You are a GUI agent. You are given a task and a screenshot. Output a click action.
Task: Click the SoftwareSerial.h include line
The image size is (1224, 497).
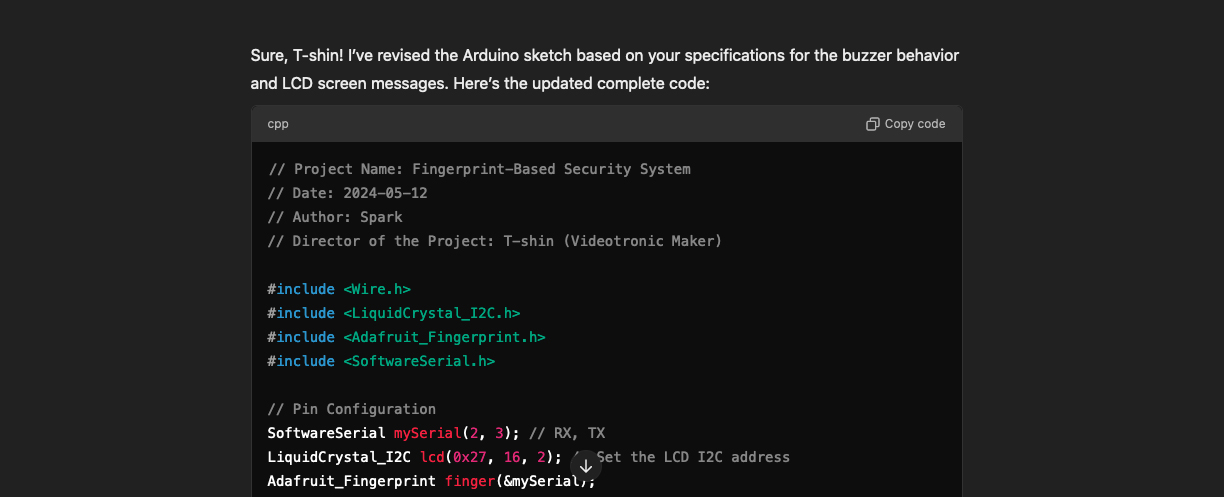coord(381,361)
